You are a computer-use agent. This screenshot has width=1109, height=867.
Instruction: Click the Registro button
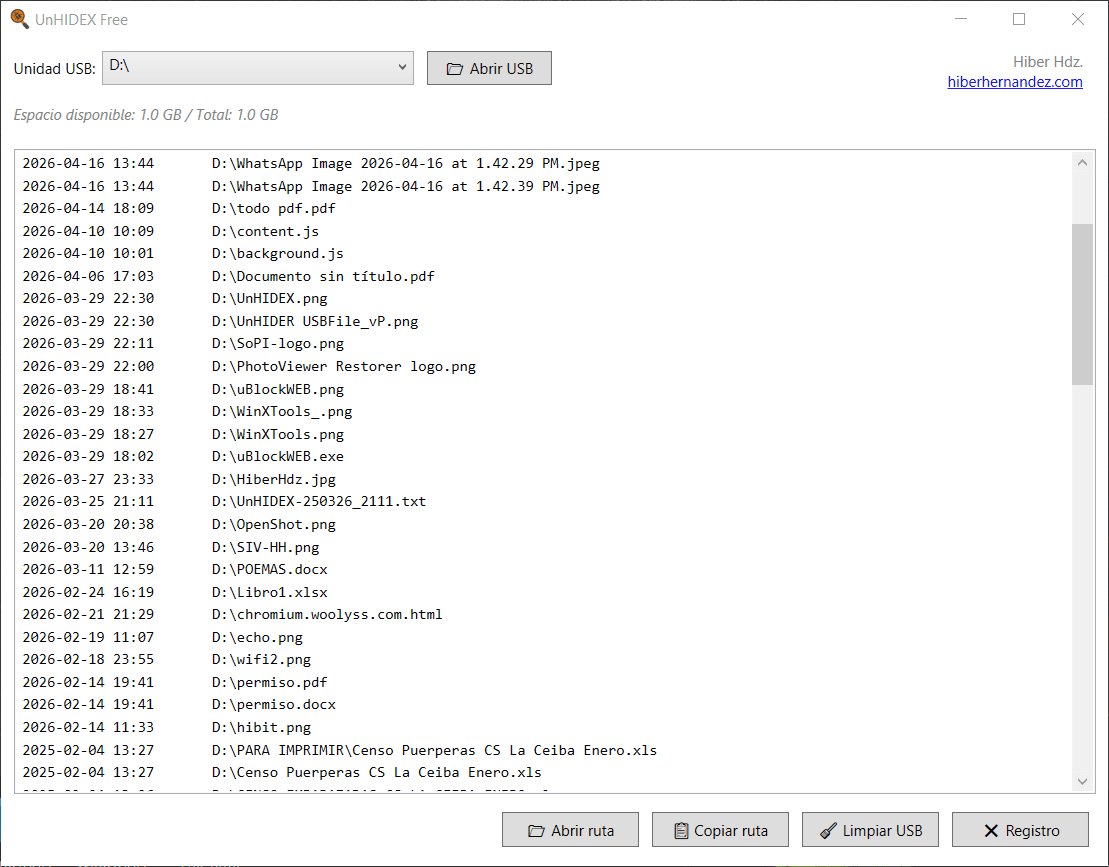click(1020, 829)
